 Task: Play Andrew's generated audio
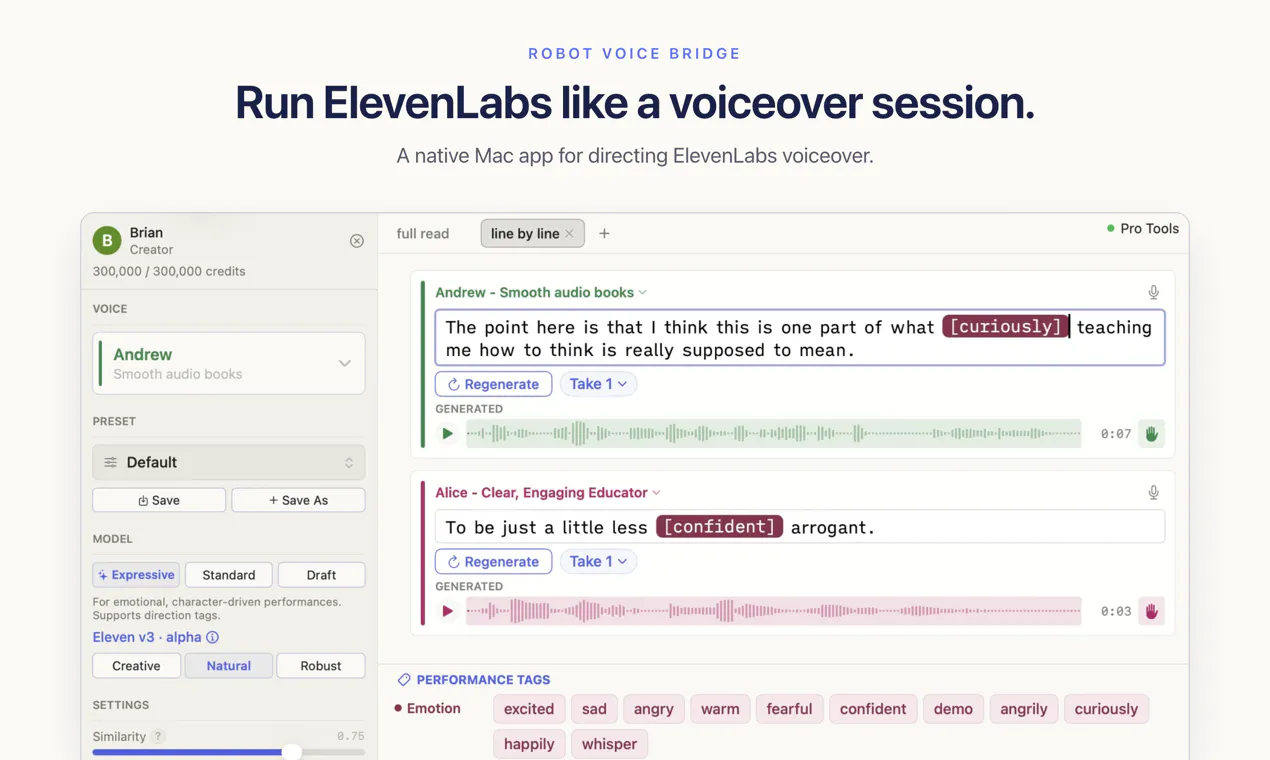(447, 434)
